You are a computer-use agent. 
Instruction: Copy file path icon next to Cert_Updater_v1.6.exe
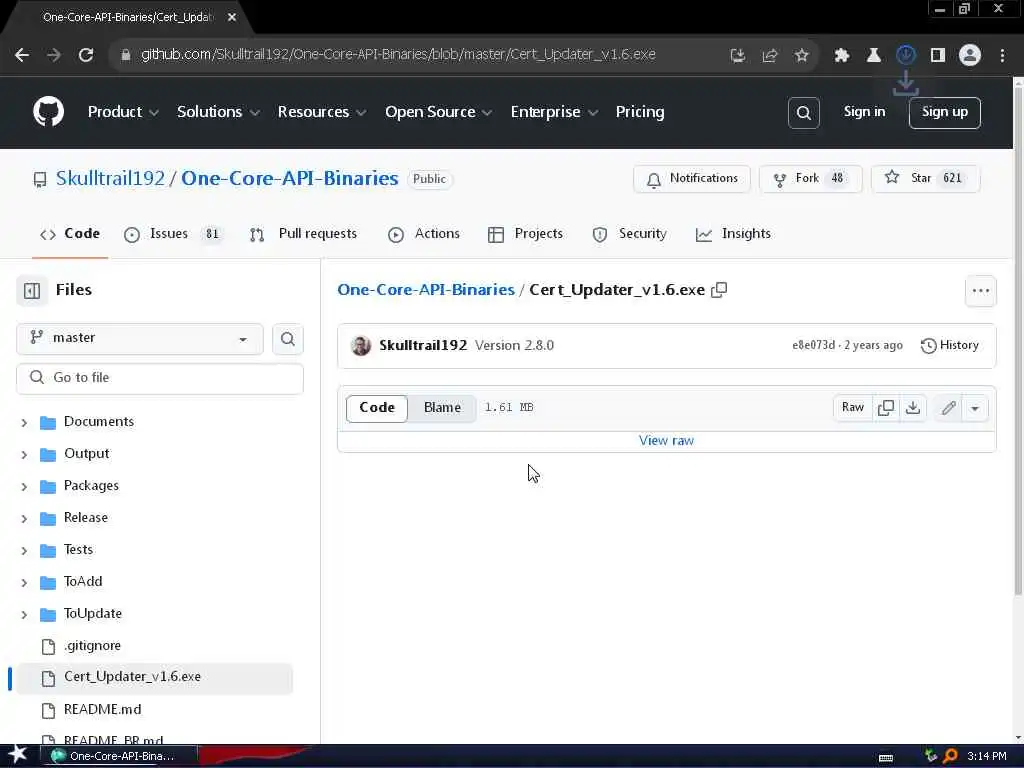(719, 290)
